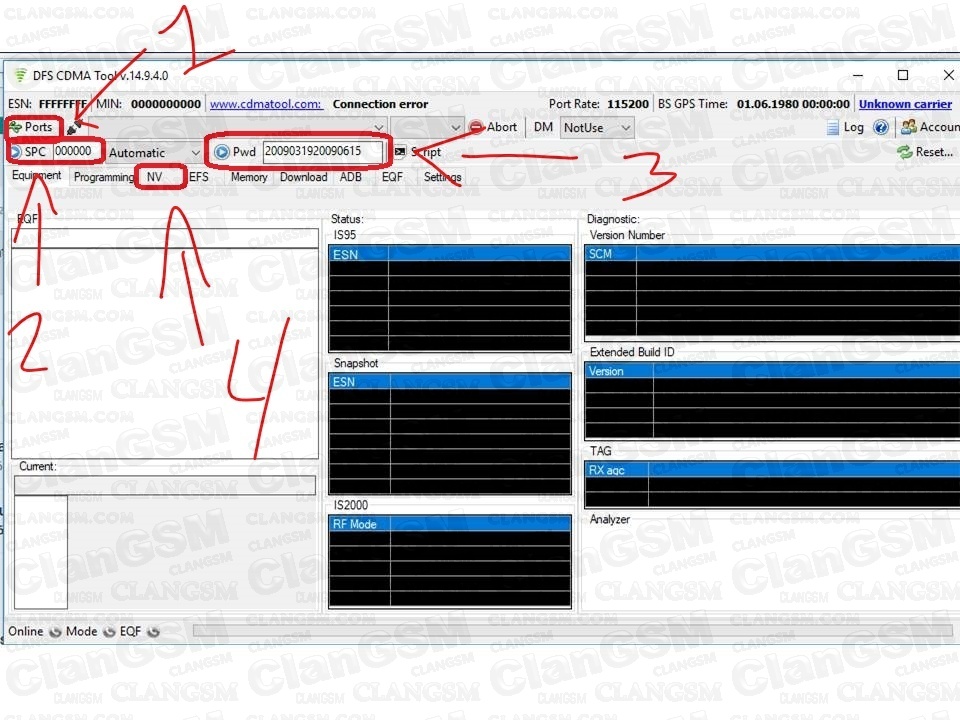Open the NV tab
Image resolution: width=960 pixels, height=720 pixels.
[x=155, y=177]
